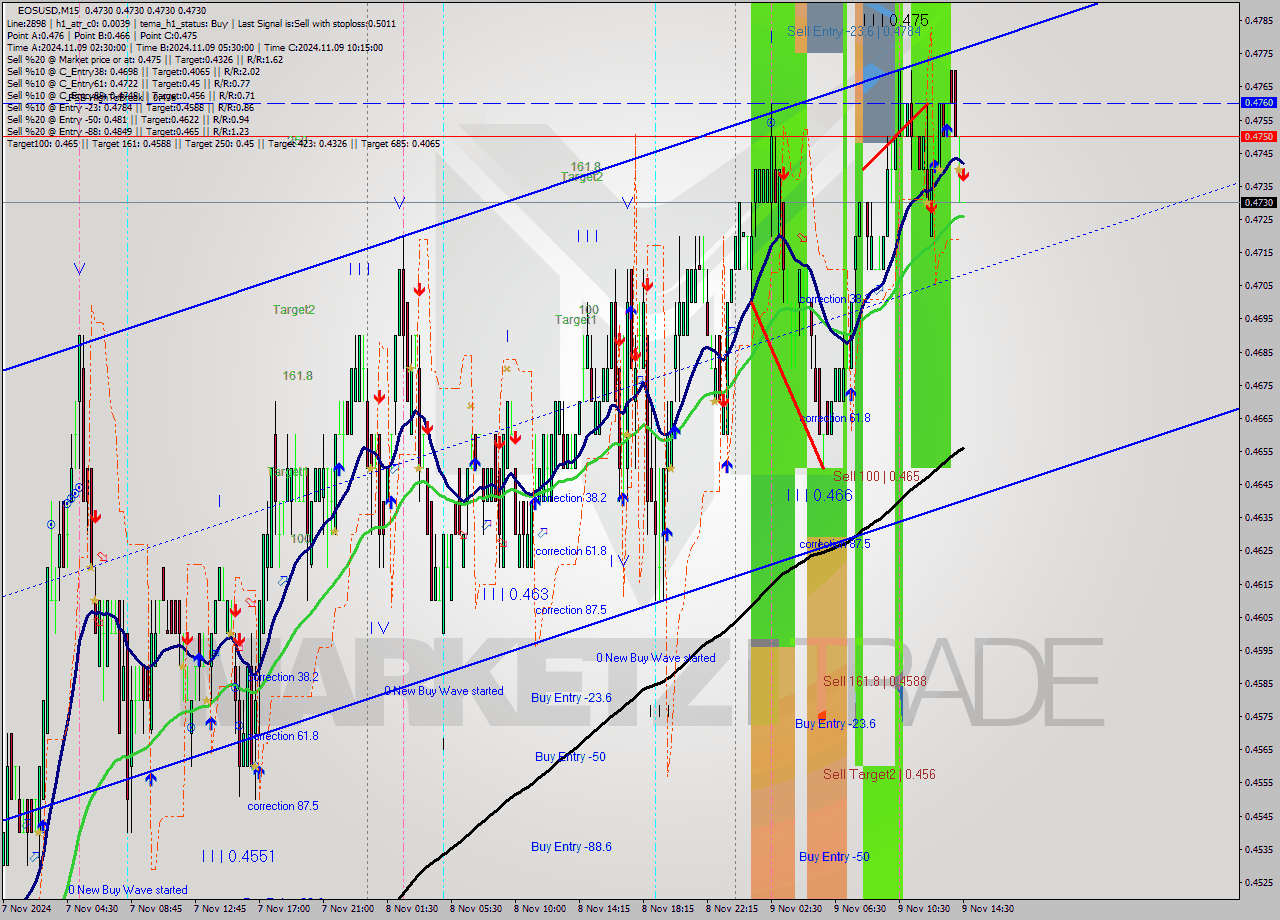
Task: Click the 0.4535 price axis label
Action: point(1258,849)
